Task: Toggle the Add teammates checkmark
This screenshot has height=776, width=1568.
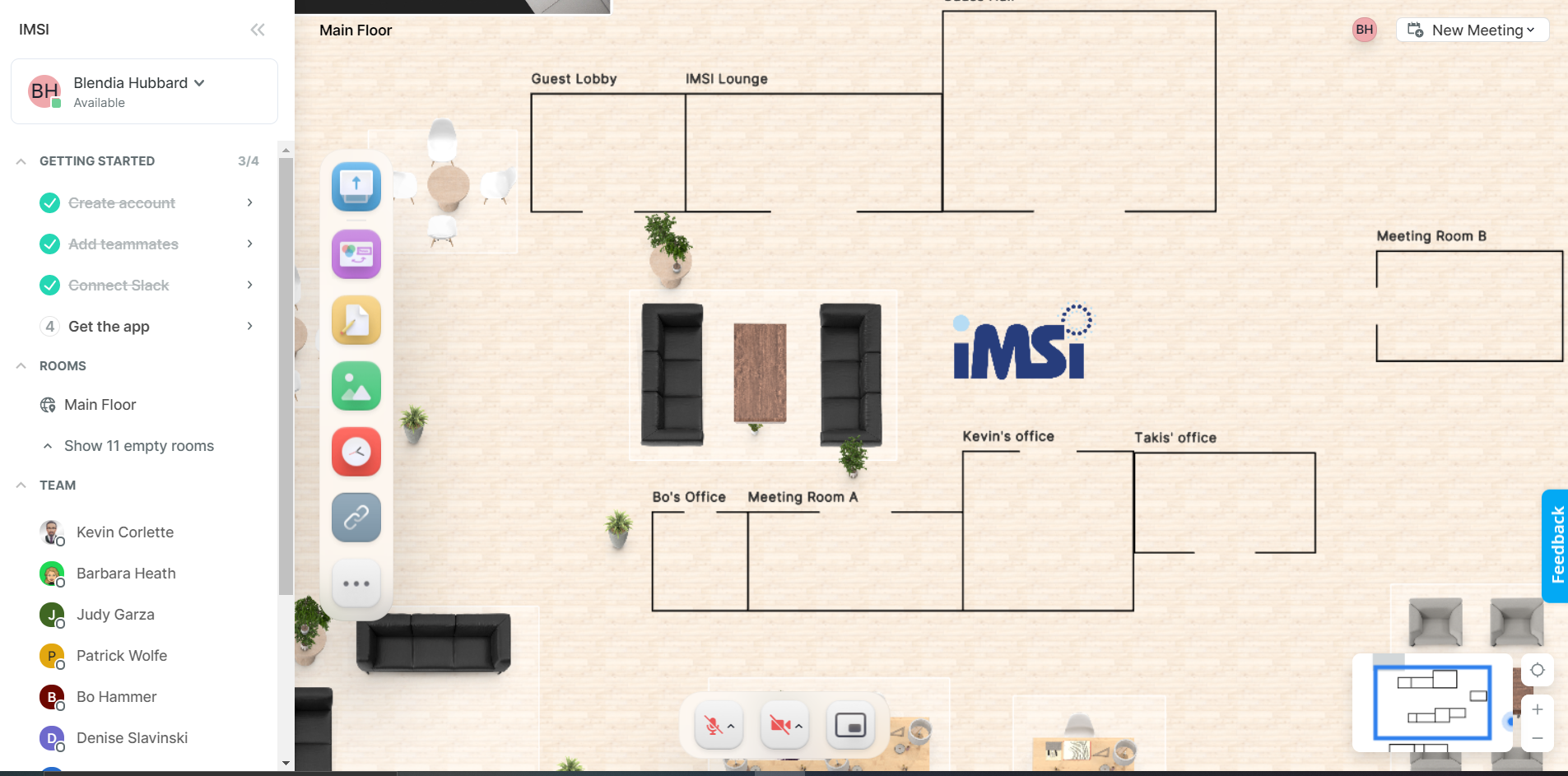Action: (x=50, y=244)
